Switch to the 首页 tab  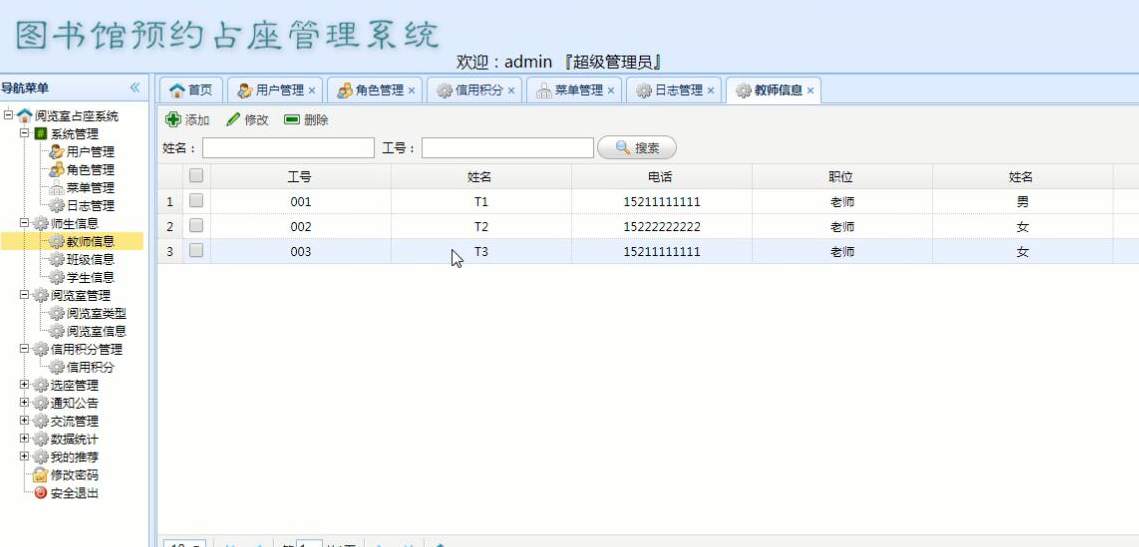pos(191,91)
